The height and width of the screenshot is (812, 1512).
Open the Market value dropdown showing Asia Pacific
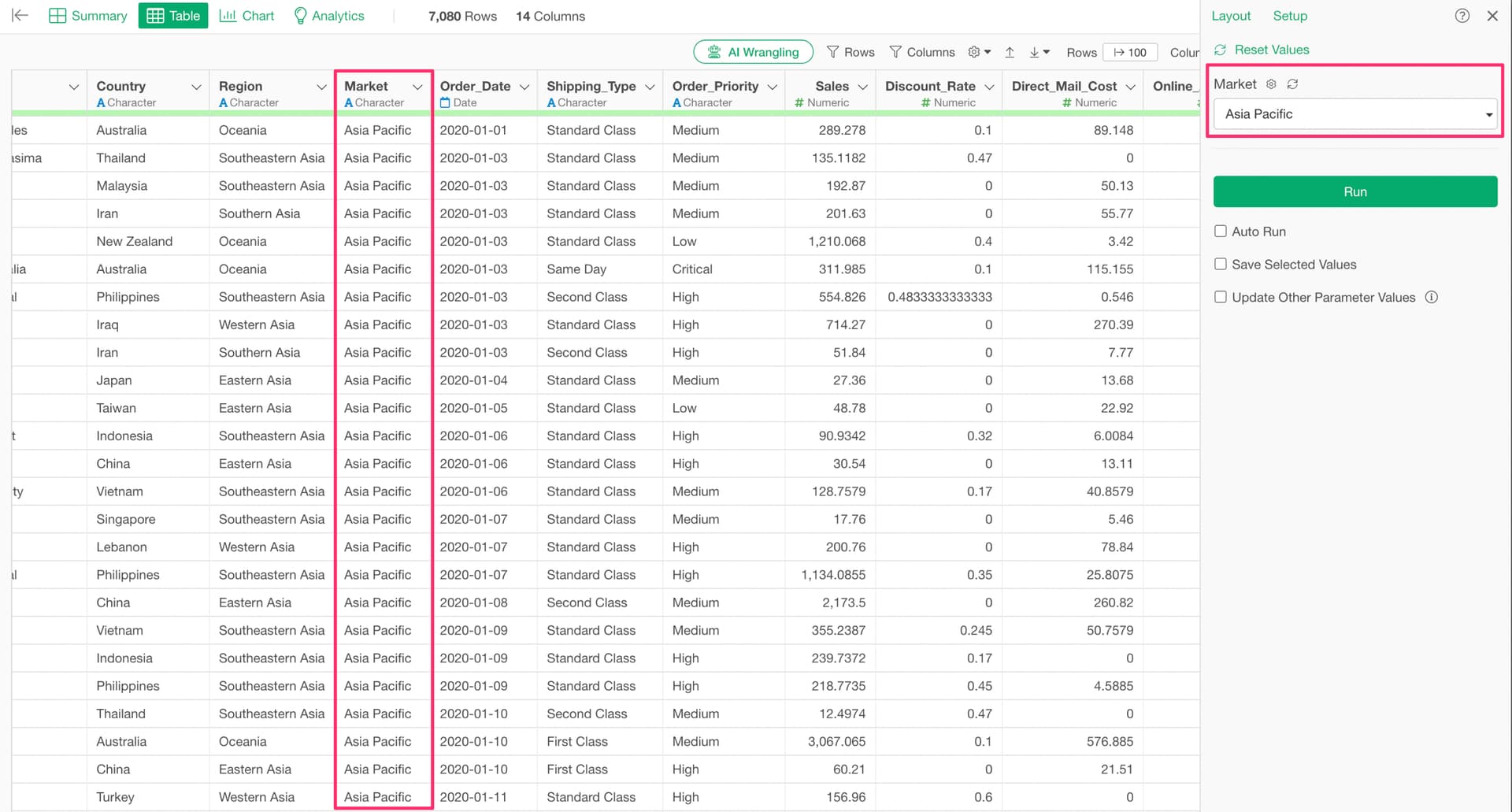(x=1354, y=114)
